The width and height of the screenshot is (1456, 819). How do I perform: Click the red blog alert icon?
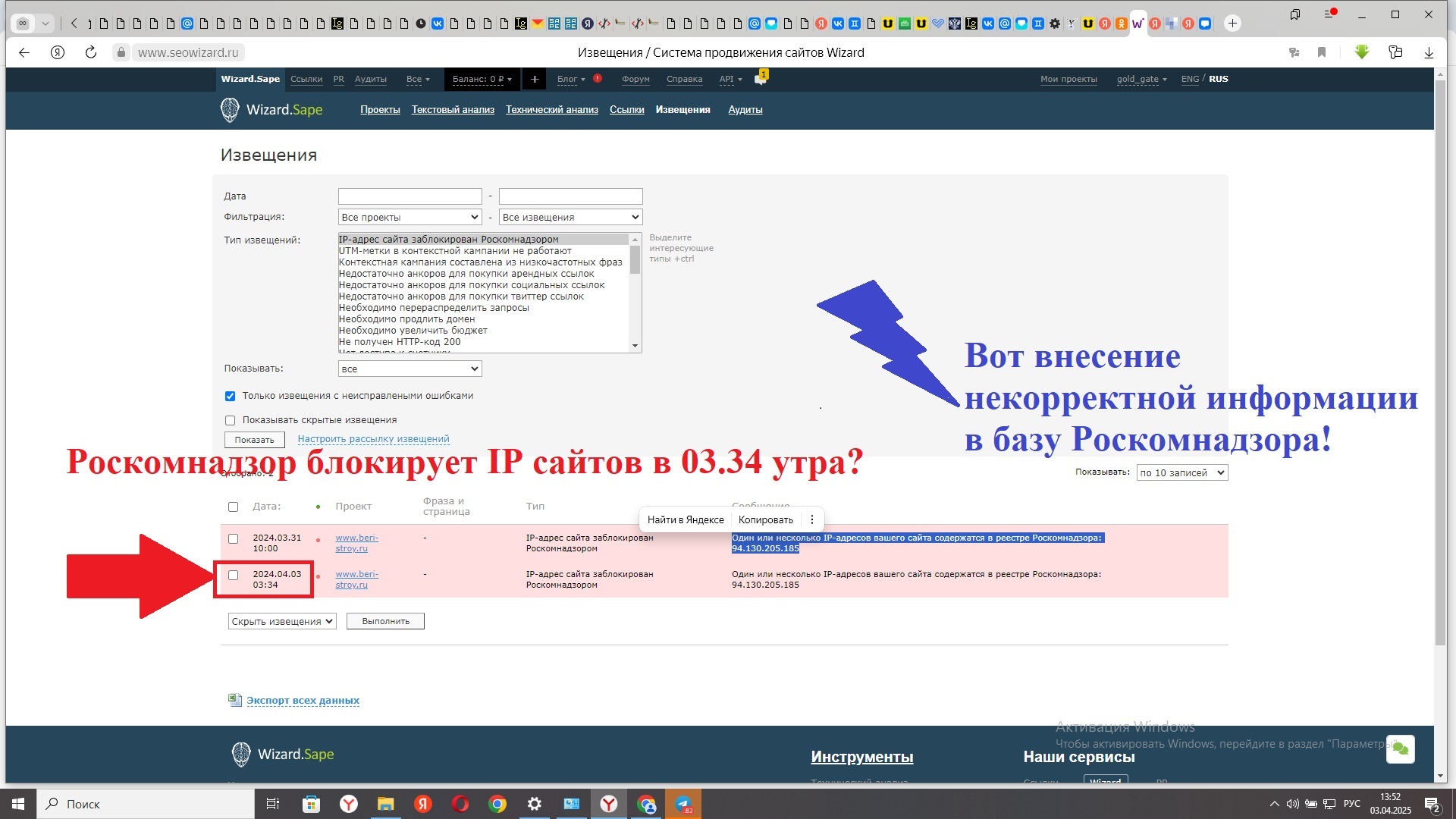click(598, 78)
